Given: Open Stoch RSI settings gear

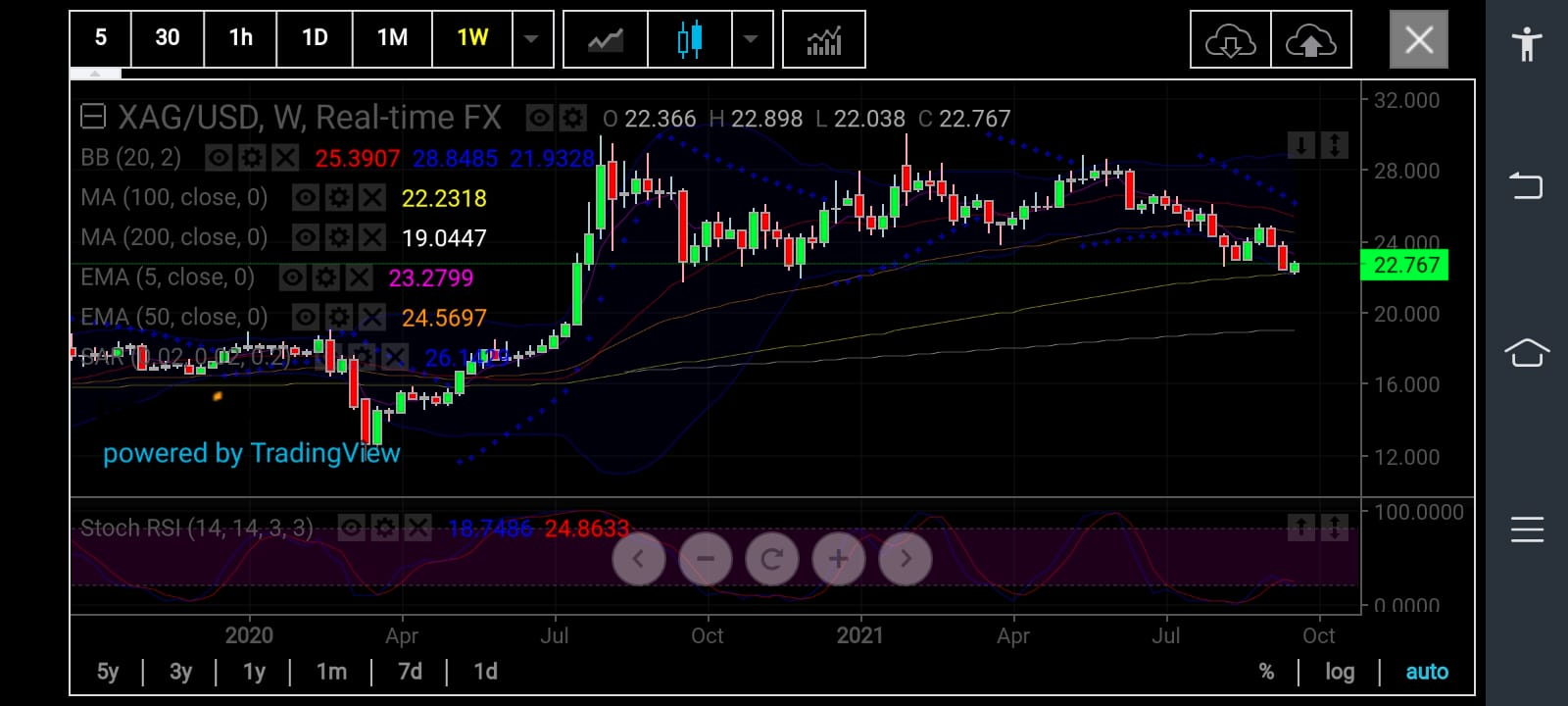Looking at the screenshot, I should click(385, 529).
